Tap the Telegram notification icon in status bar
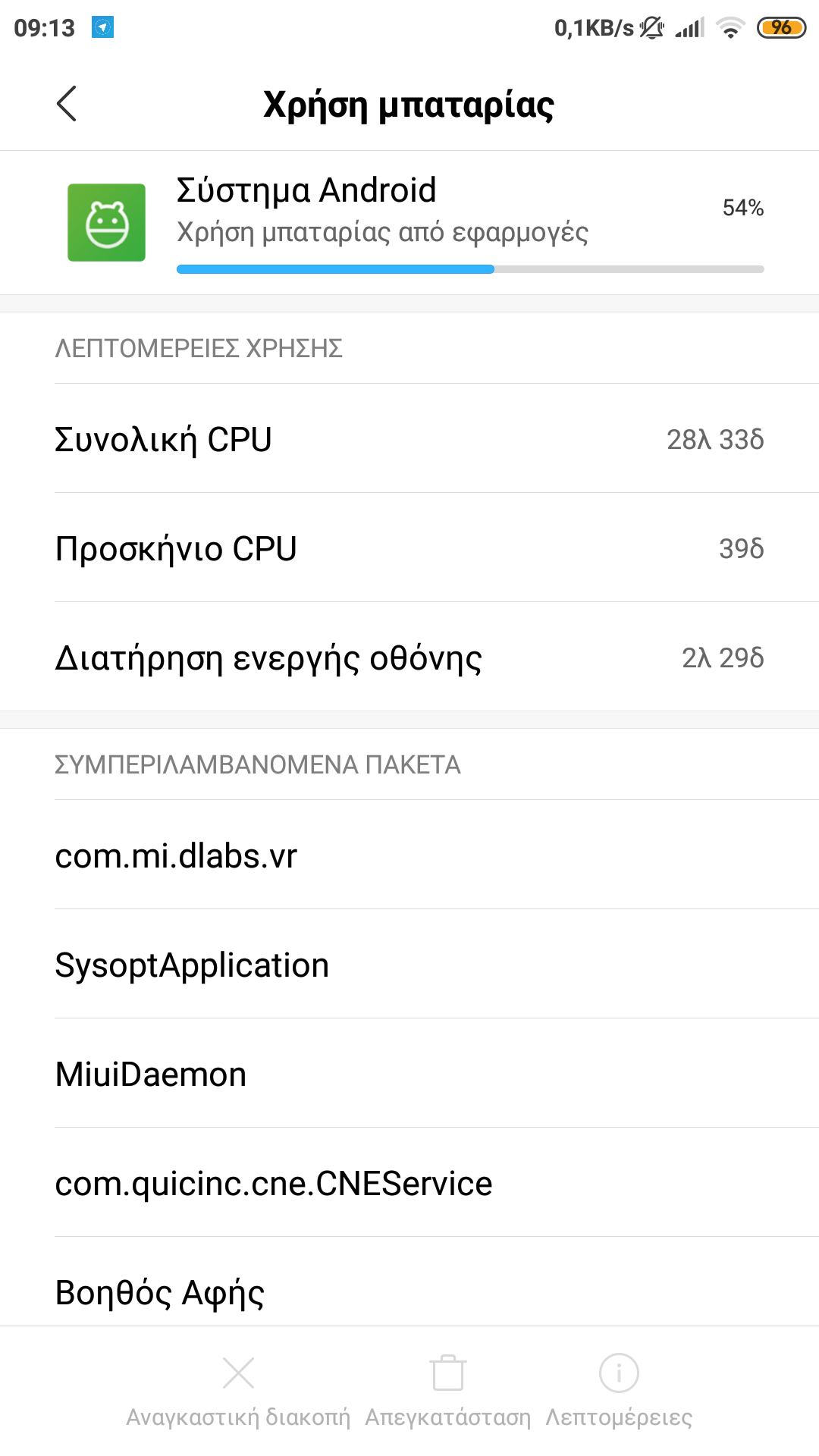 (102, 28)
